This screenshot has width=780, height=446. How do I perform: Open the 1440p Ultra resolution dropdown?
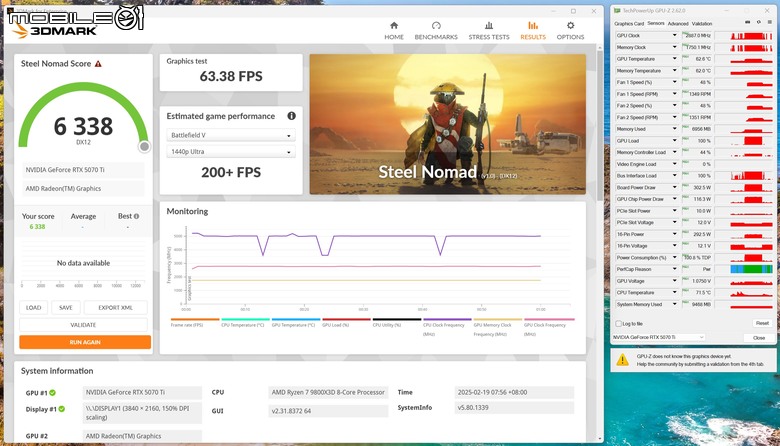[x=231, y=152]
